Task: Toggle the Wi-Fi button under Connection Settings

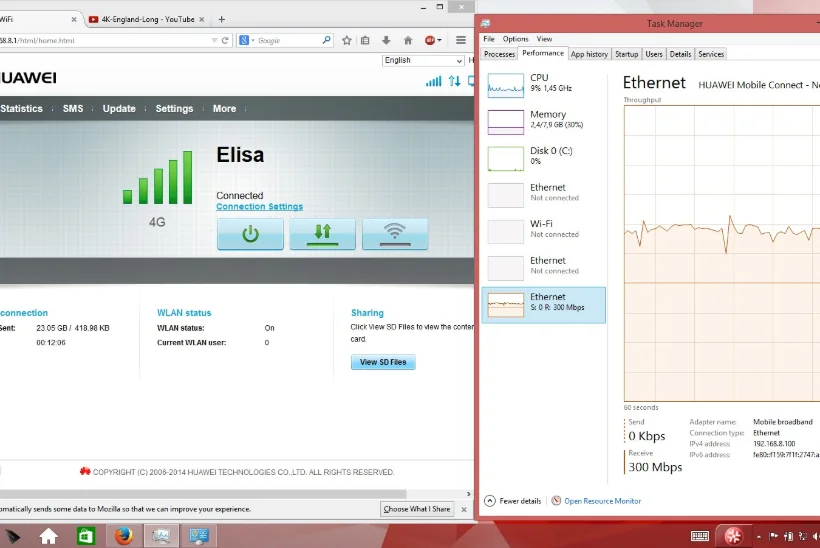Action: (x=395, y=234)
